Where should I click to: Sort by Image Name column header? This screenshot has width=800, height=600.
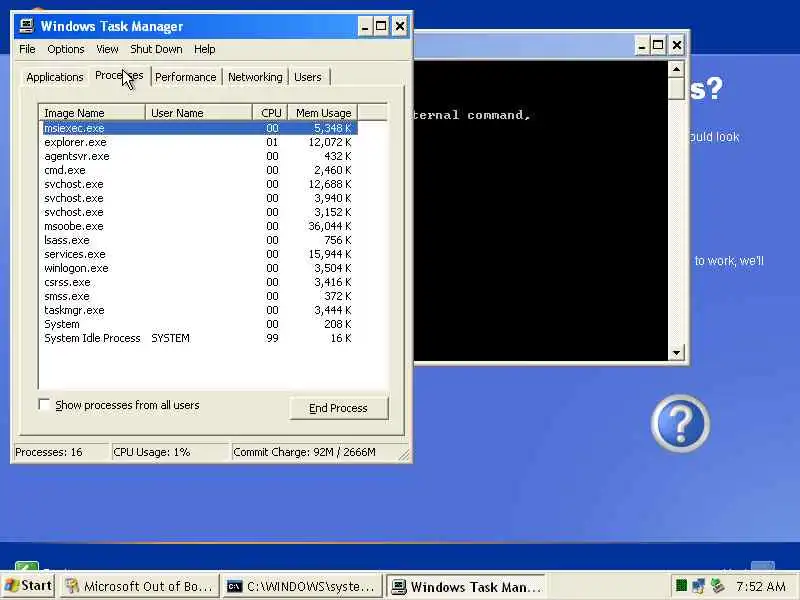(x=92, y=113)
